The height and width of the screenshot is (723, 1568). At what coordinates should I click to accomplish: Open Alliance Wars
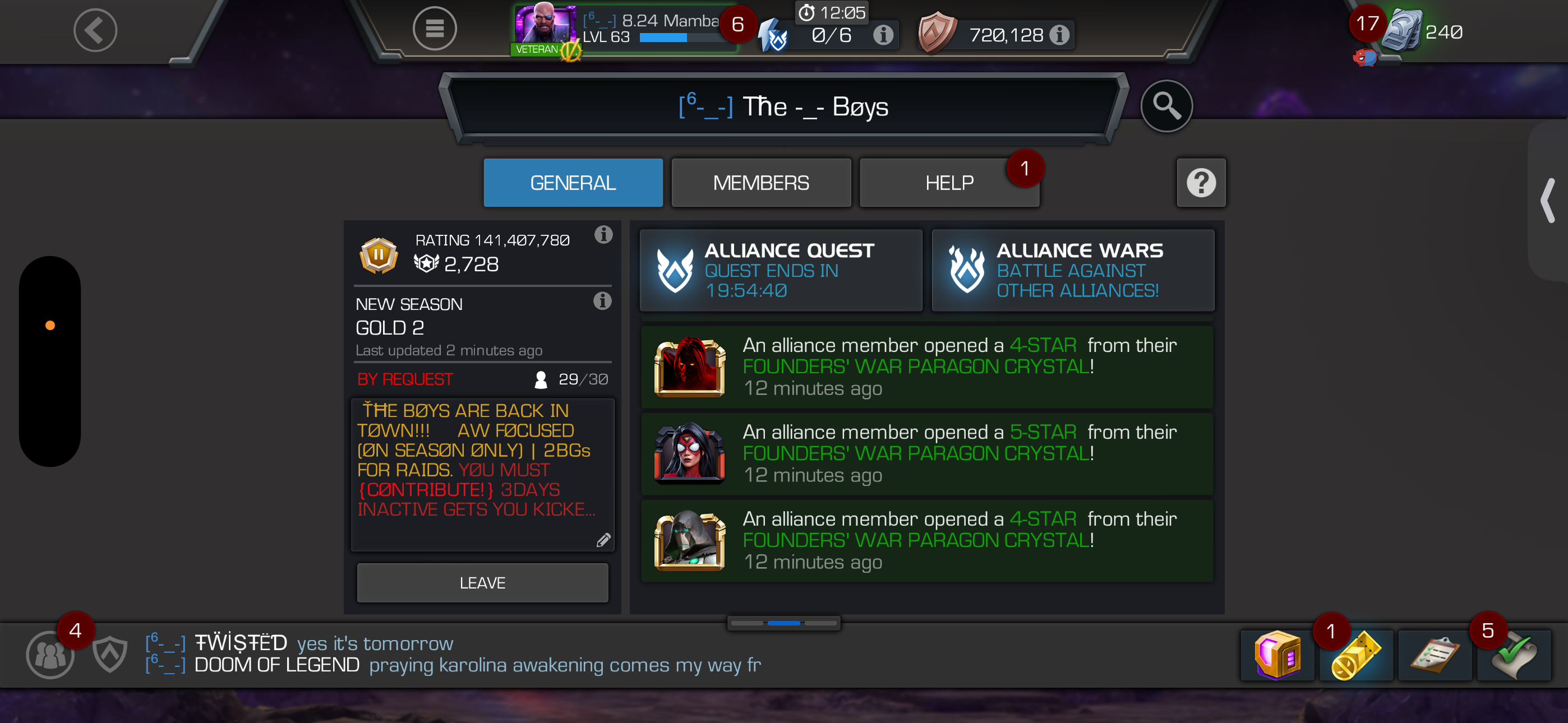click(x=1072, y=270)
